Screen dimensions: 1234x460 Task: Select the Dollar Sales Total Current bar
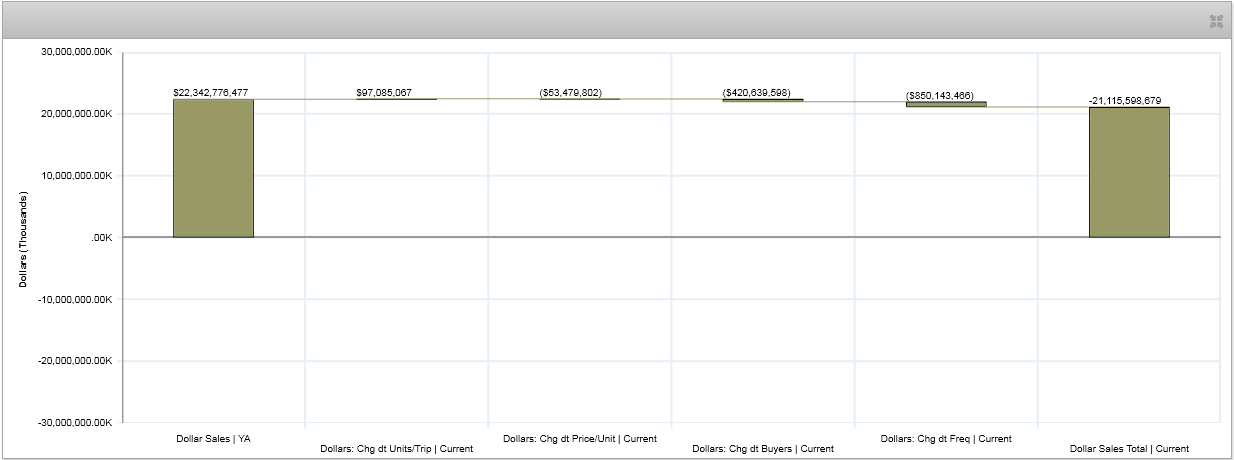pyautogui.click(x=1129, y=172)
